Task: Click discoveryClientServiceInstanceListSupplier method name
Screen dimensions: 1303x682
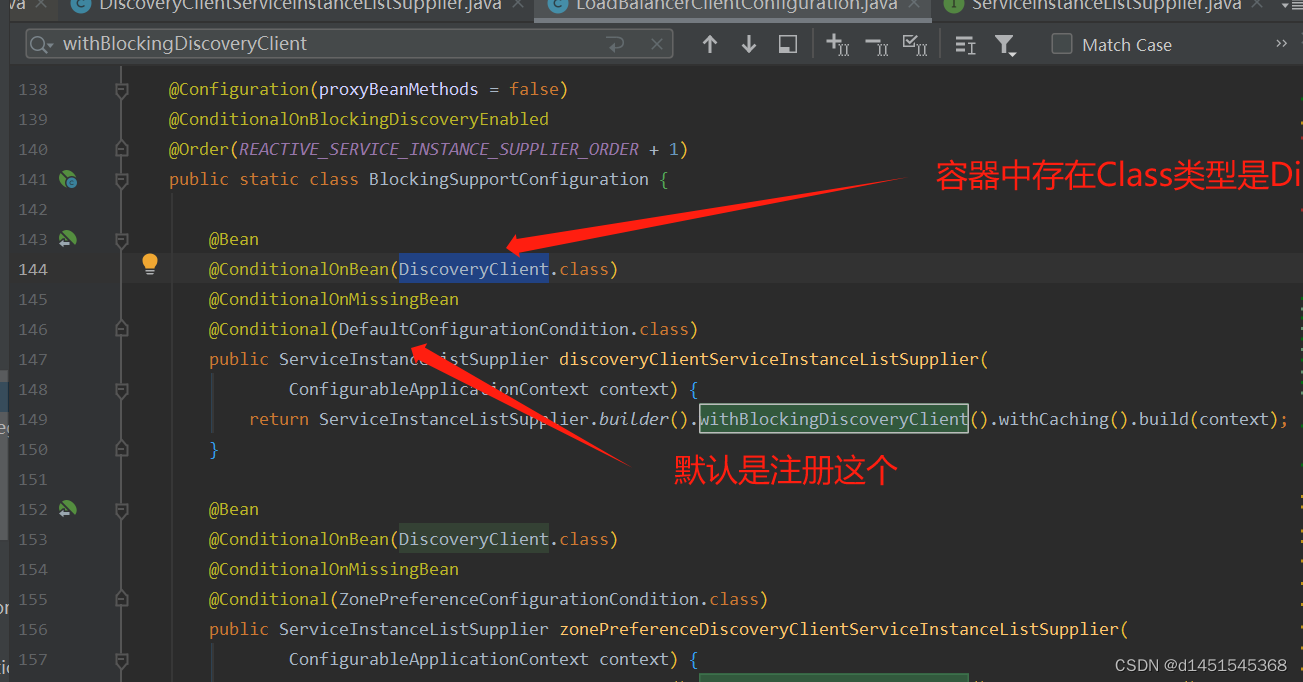Action: point(769,359)
